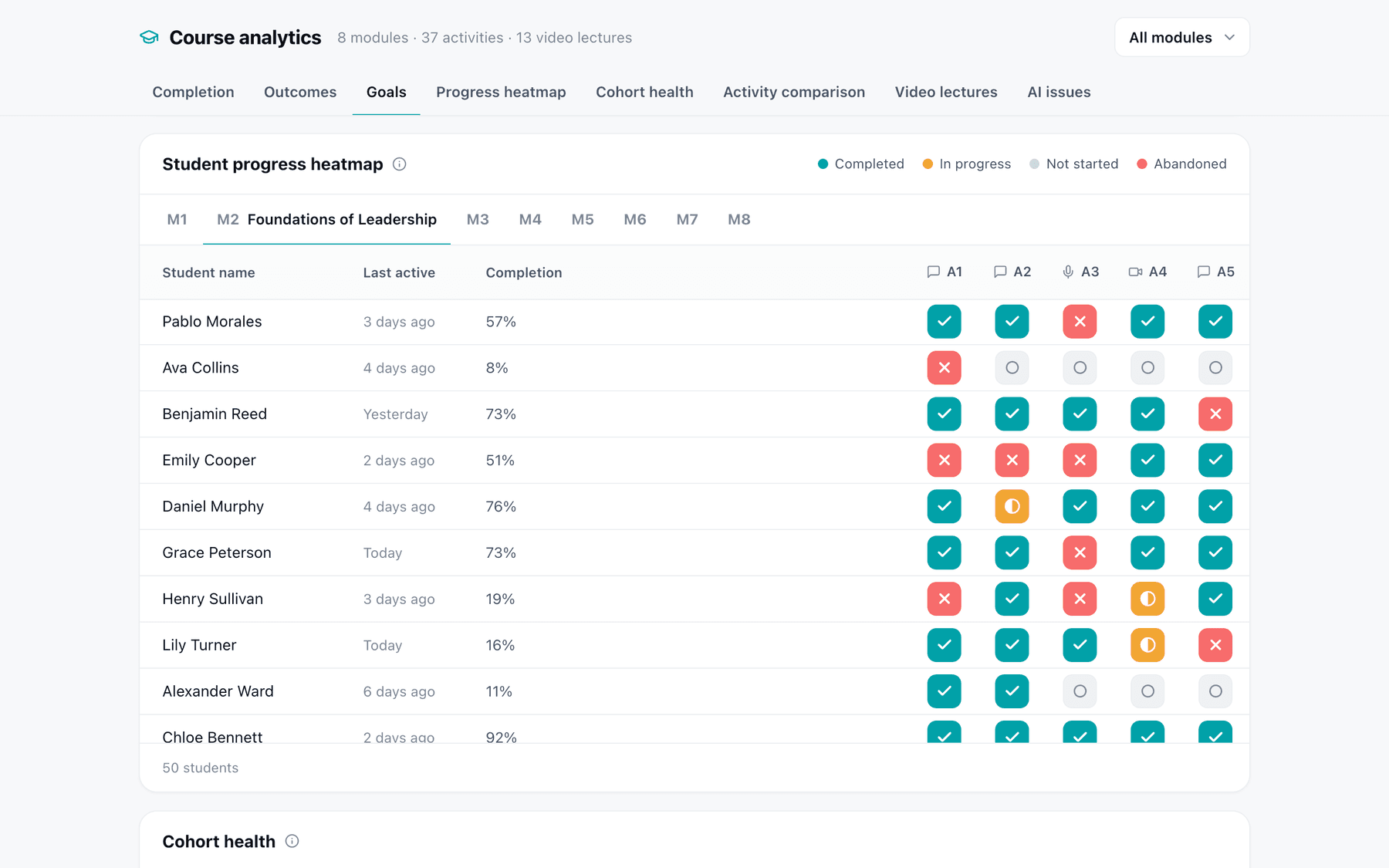1389x868 pixels.
Task: Click the '50 students' count text
Action: click(201, 768)
